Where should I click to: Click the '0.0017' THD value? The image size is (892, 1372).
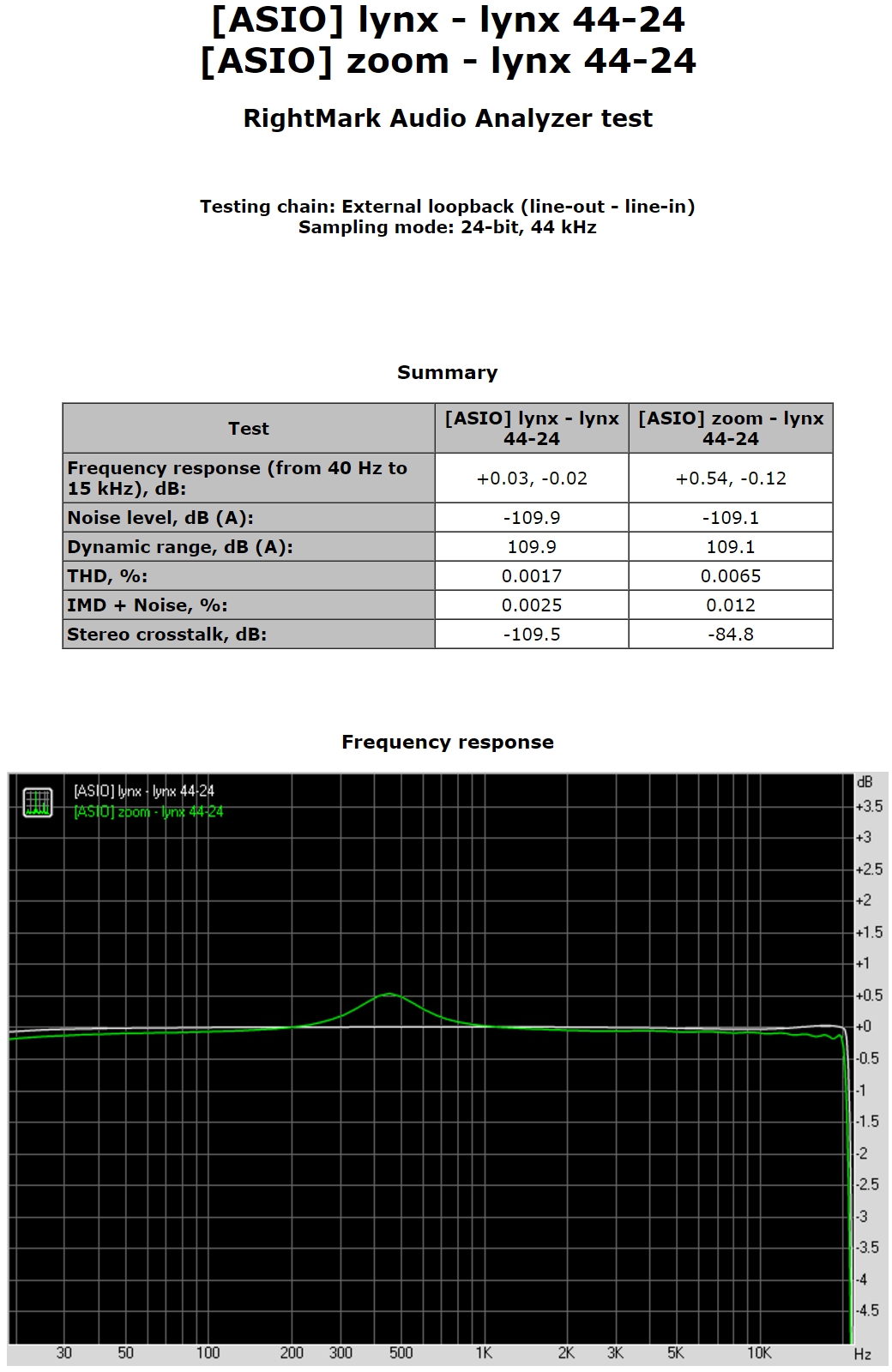pos(532,575)
